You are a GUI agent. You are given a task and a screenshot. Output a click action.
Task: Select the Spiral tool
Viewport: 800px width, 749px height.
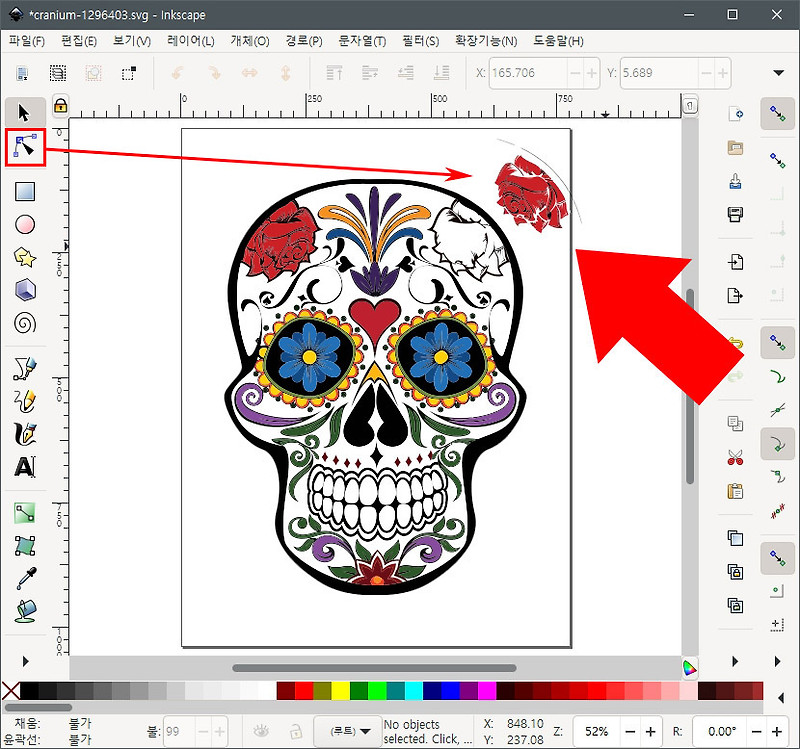click(25, 323)
